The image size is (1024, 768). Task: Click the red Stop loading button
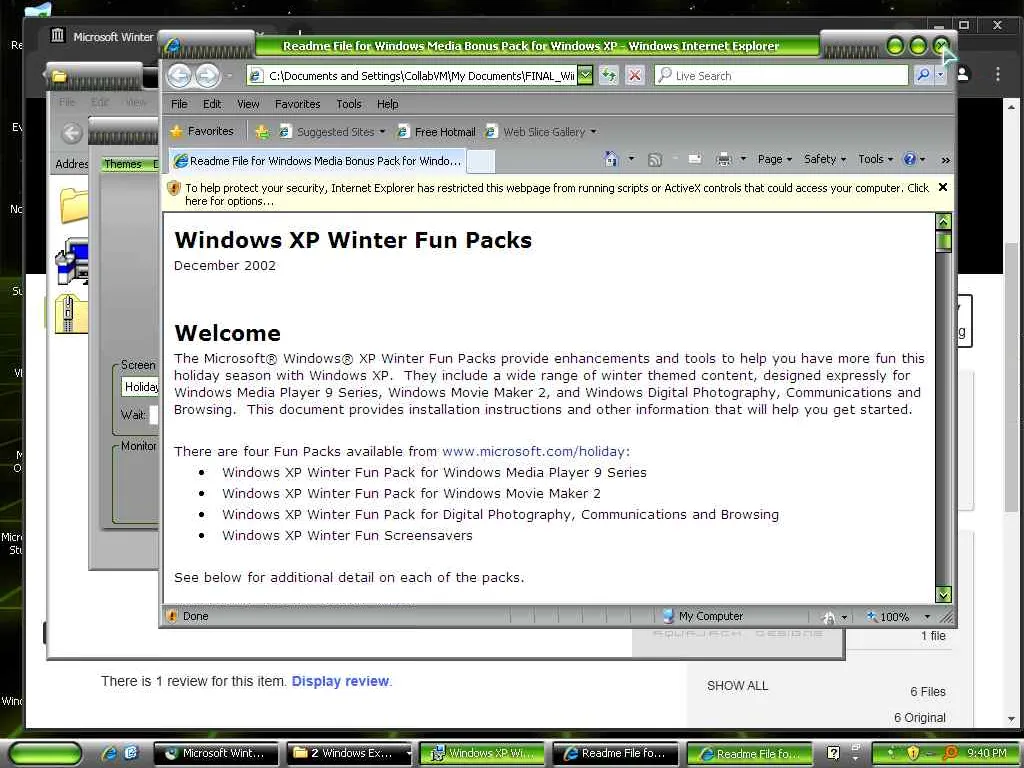[634, 76]
